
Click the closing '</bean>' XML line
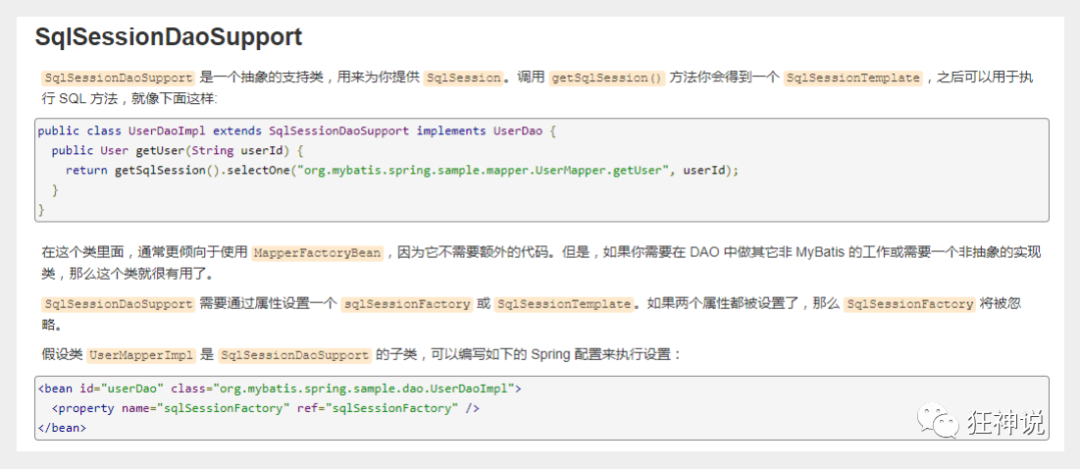pyautogui.click(x=62, y=428)
